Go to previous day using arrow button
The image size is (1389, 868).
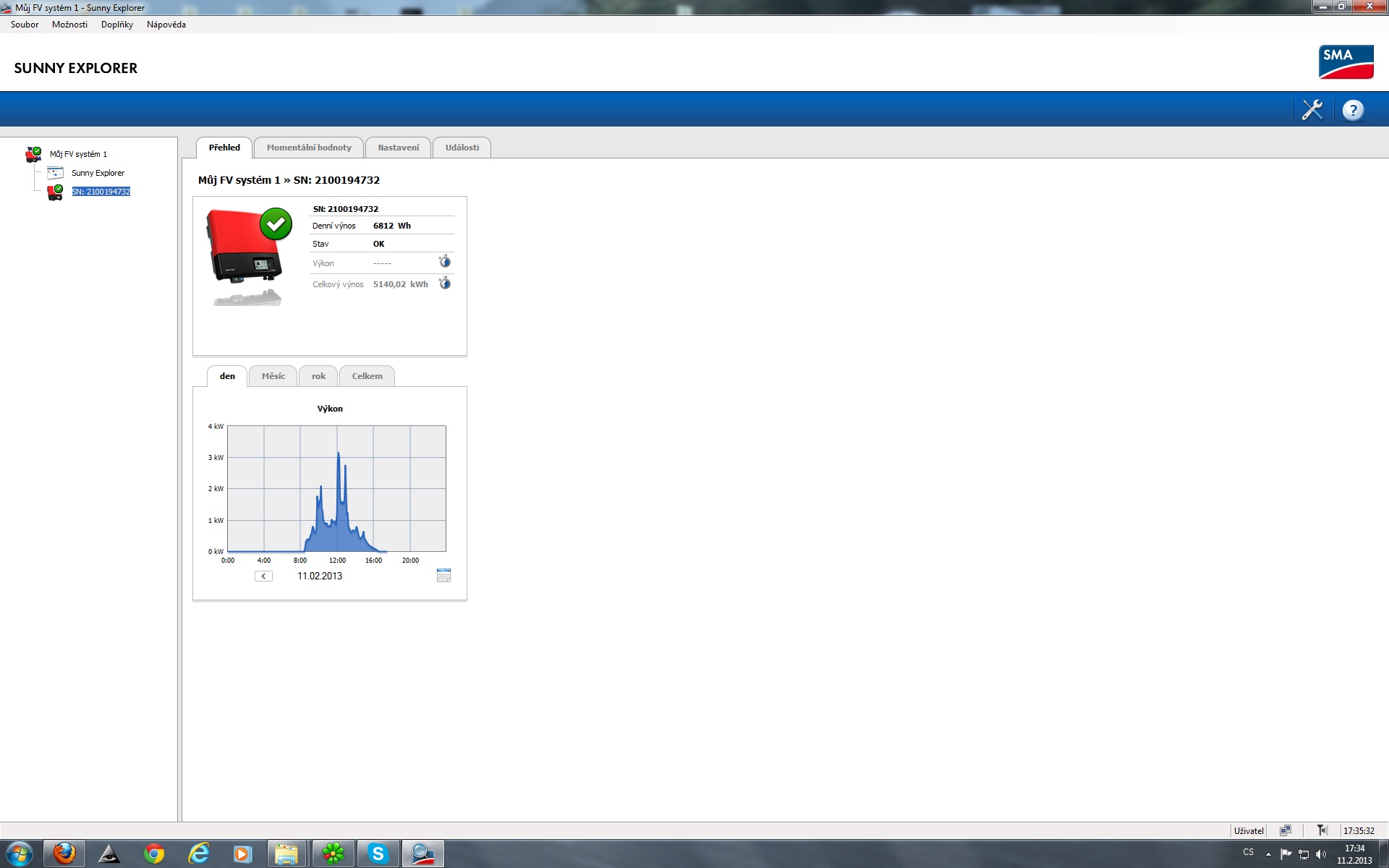(x=263, y=576)
